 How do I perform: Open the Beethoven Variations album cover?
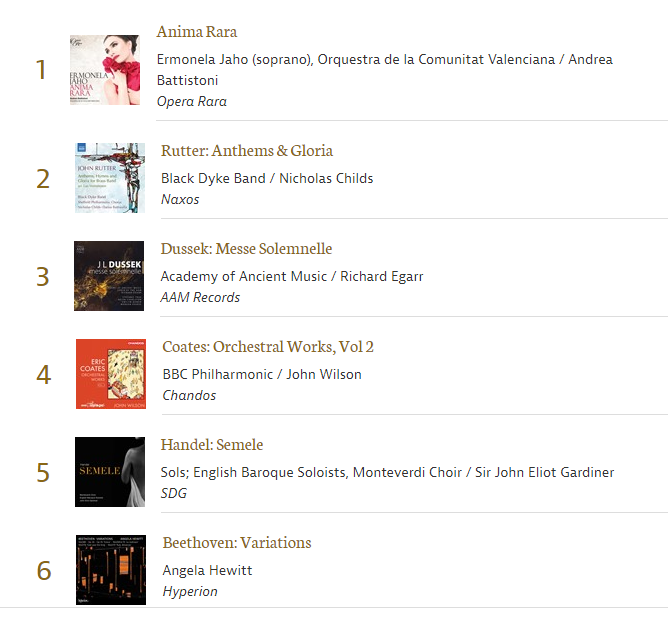[110, 570]
